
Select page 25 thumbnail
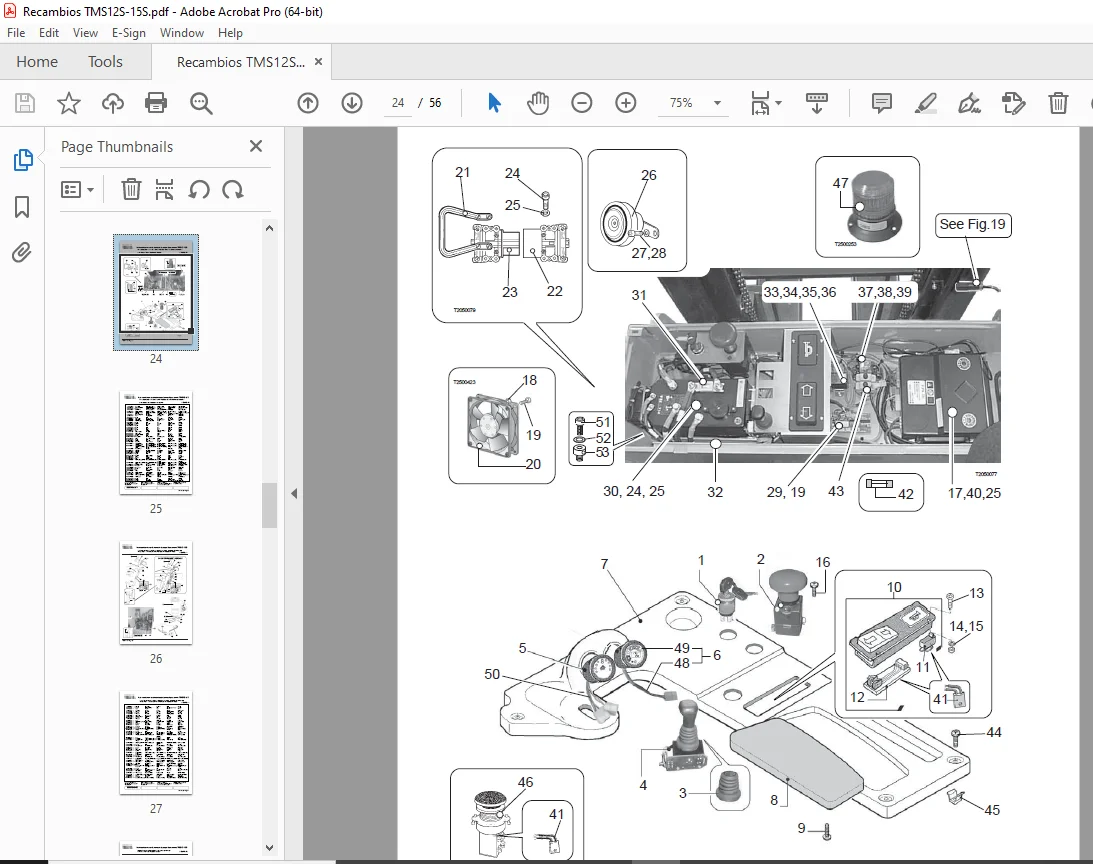(155, 443)
